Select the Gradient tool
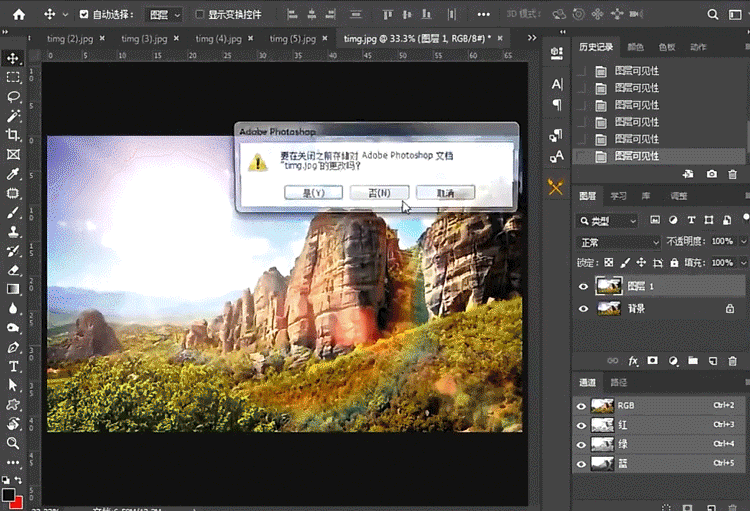750x511 pixels. [x=13, y=289]
